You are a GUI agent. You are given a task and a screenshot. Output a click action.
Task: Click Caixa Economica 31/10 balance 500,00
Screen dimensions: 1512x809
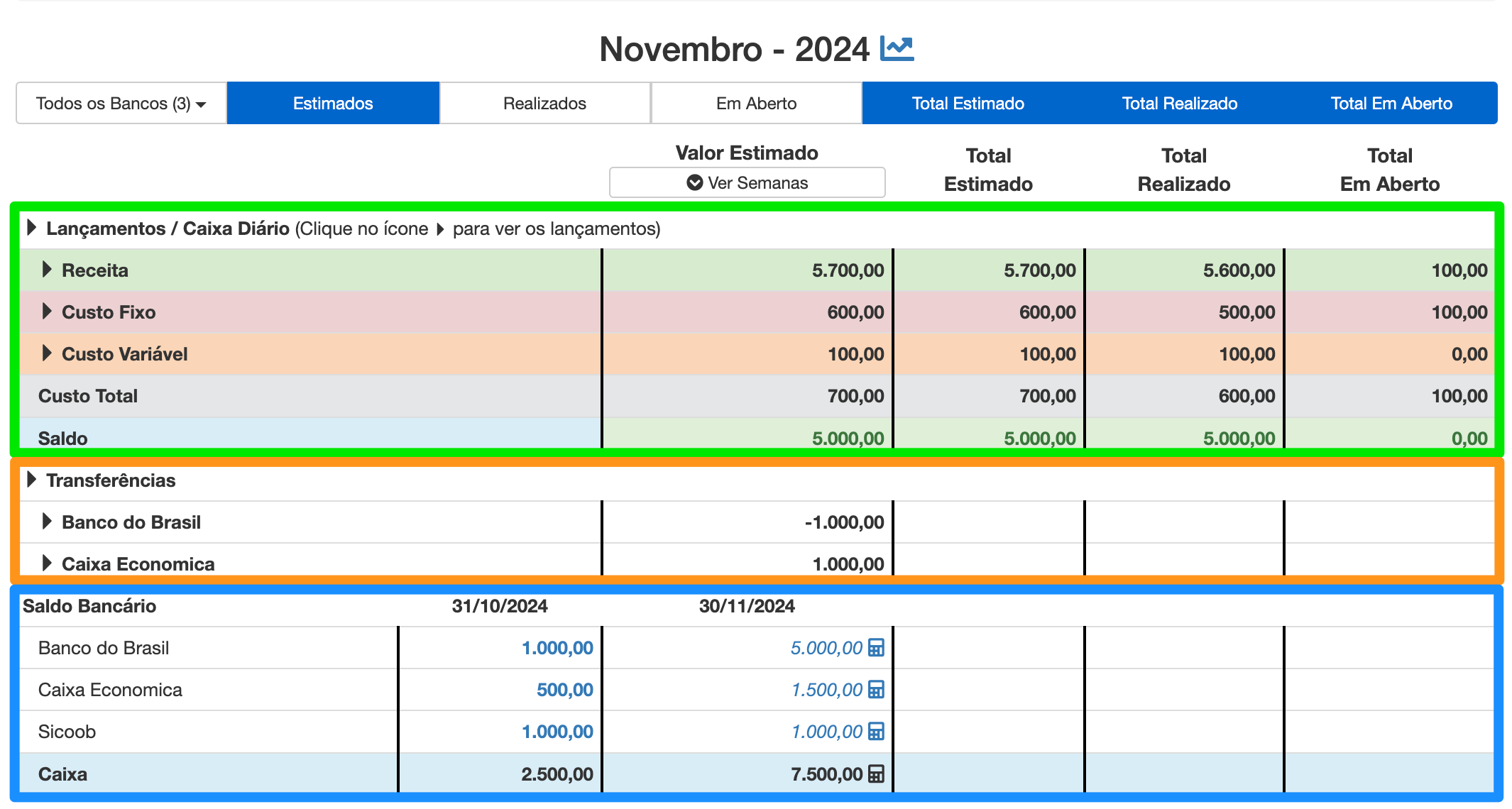564,690
